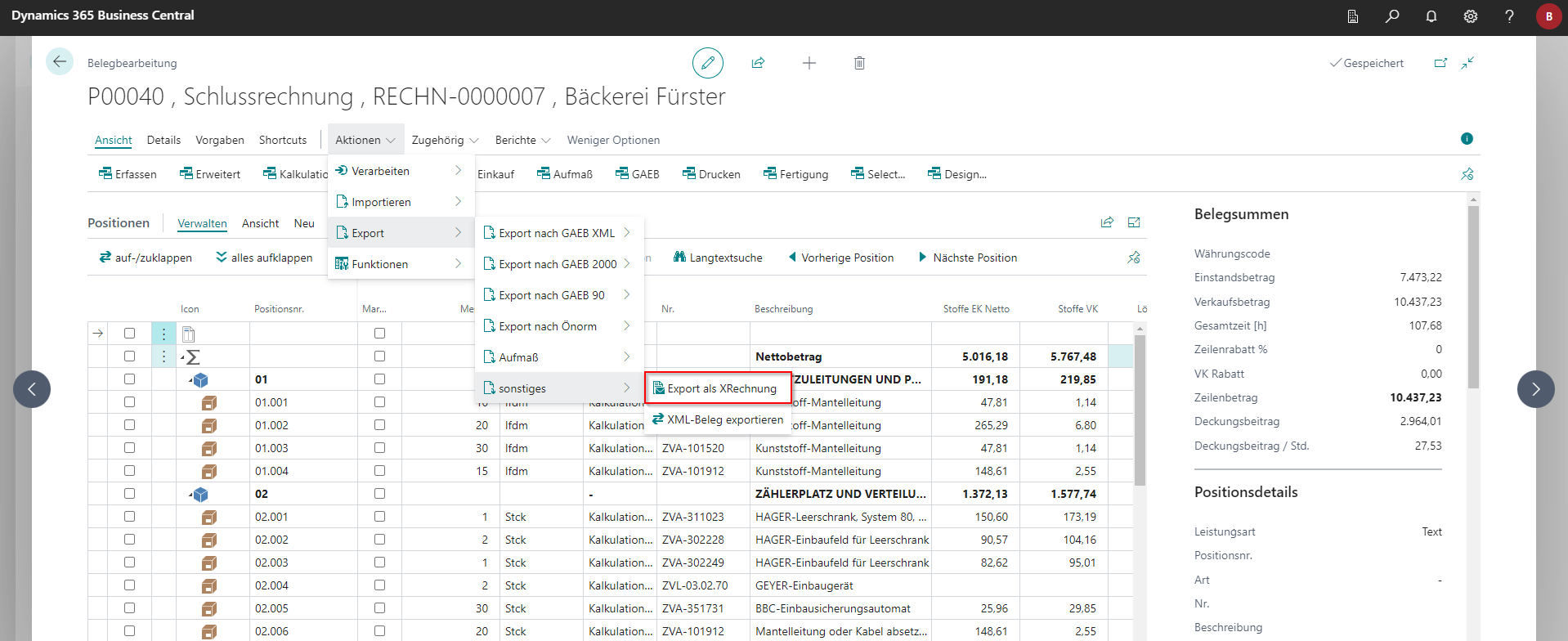Click the three-dot menu of first row

click(164, 334)
